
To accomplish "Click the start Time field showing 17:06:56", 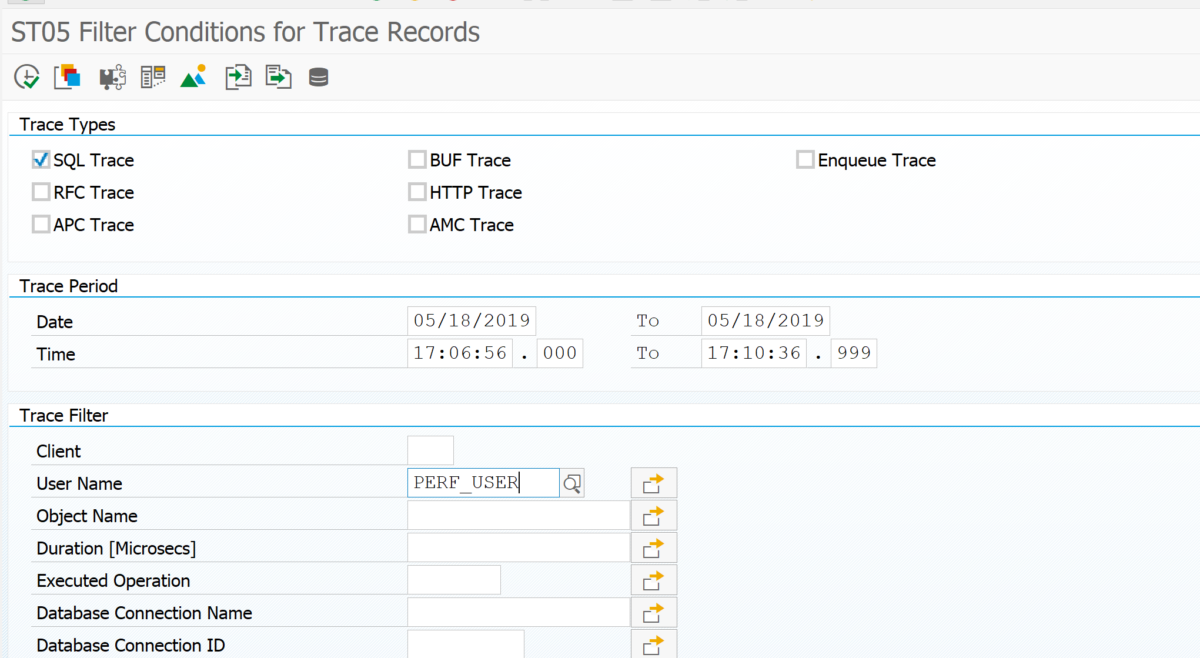I will click(459, 352).
